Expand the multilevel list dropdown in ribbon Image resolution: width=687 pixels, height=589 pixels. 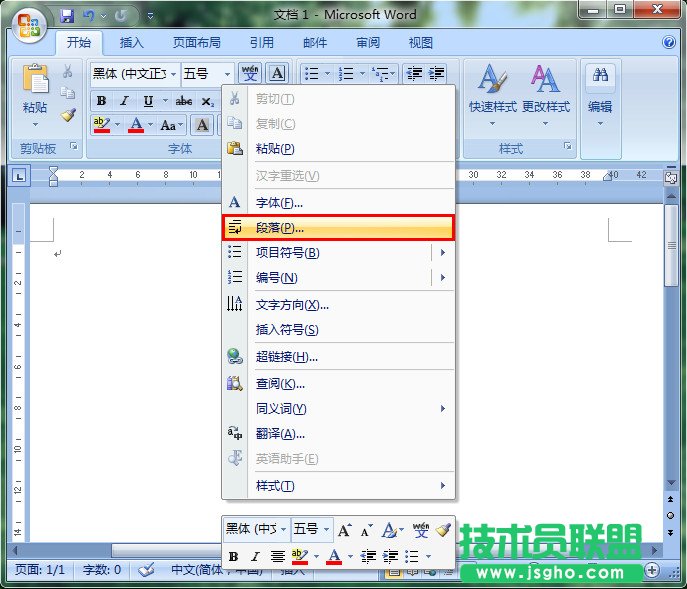click(393, 73)
